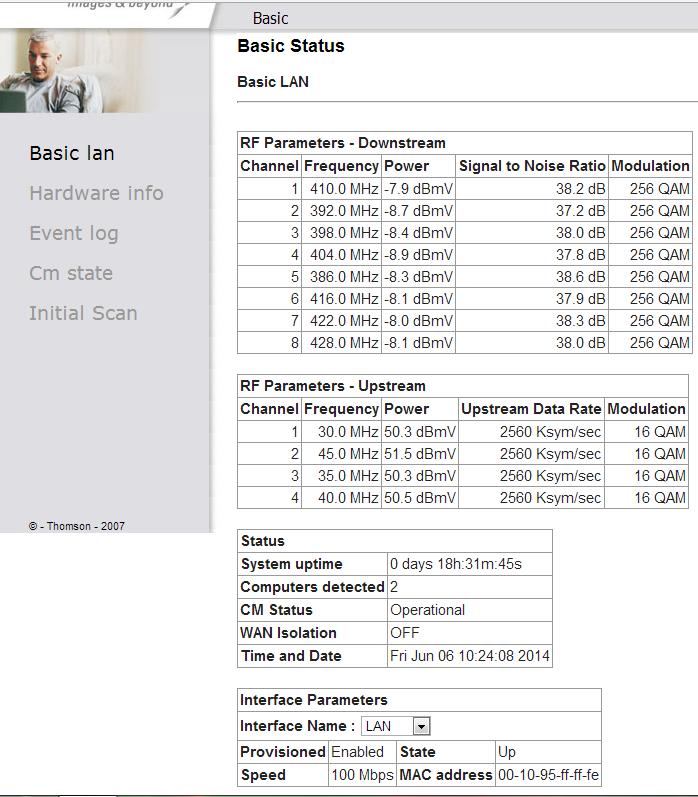Click System uptime value 0 days 18h:31m:45s
This screenshot has height=797, width=698.
[x=456, y=564]
